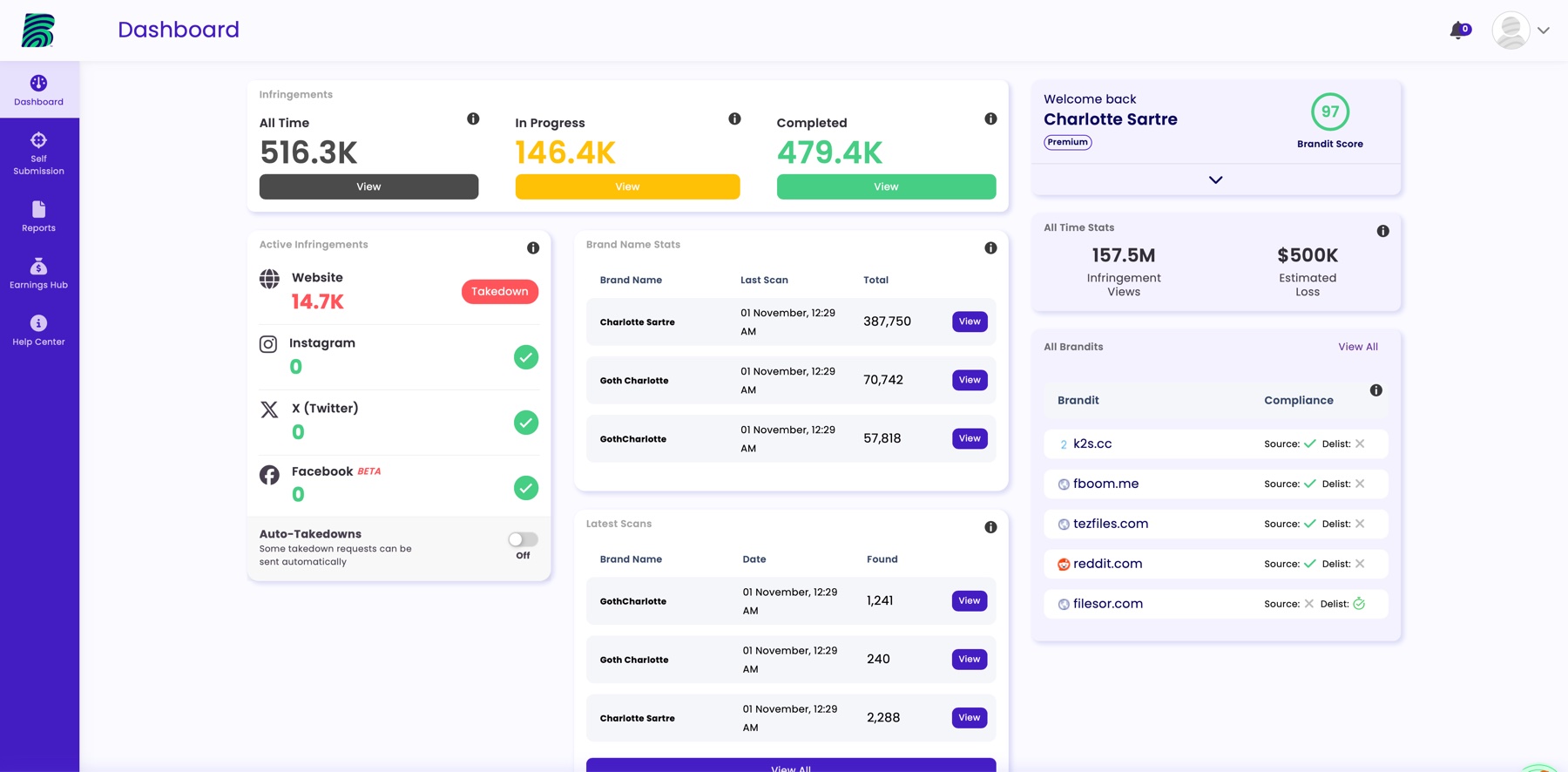Click the Website globe icon

coord(269,279)
